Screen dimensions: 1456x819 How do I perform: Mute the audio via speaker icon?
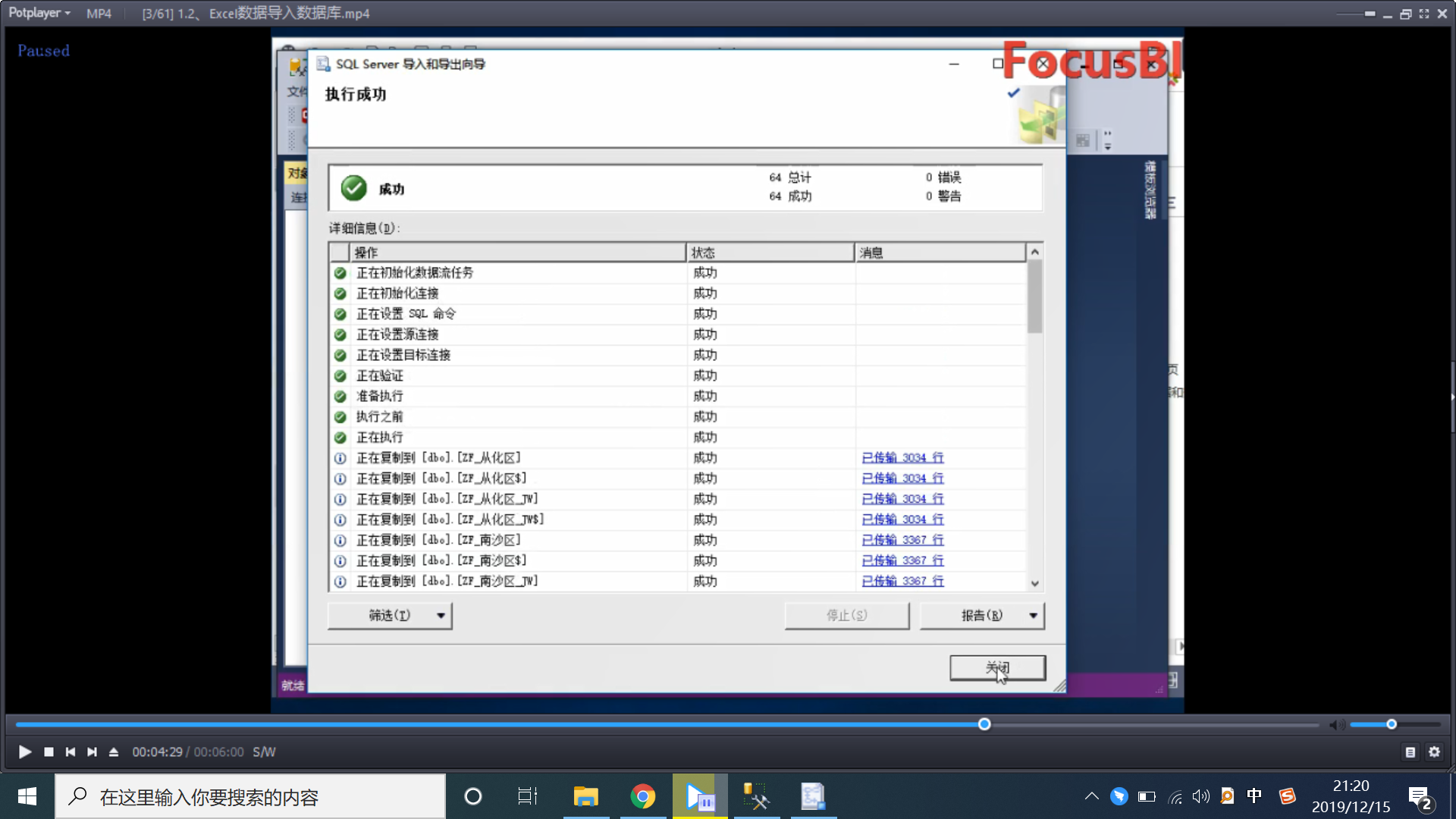click(x=1336, y=725)
